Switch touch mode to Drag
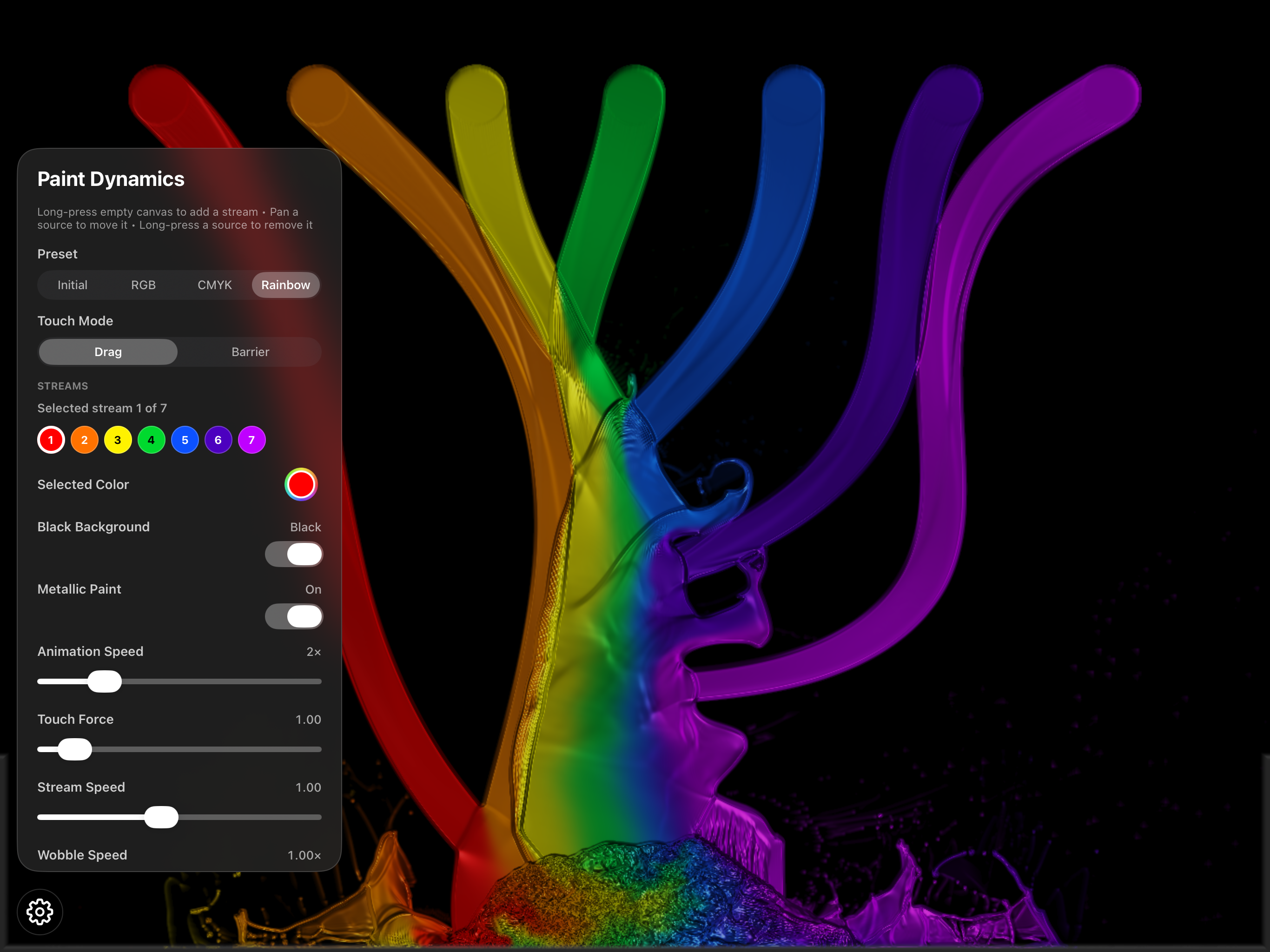Viewport: 1270px width, 952px height. coord(108,352)
